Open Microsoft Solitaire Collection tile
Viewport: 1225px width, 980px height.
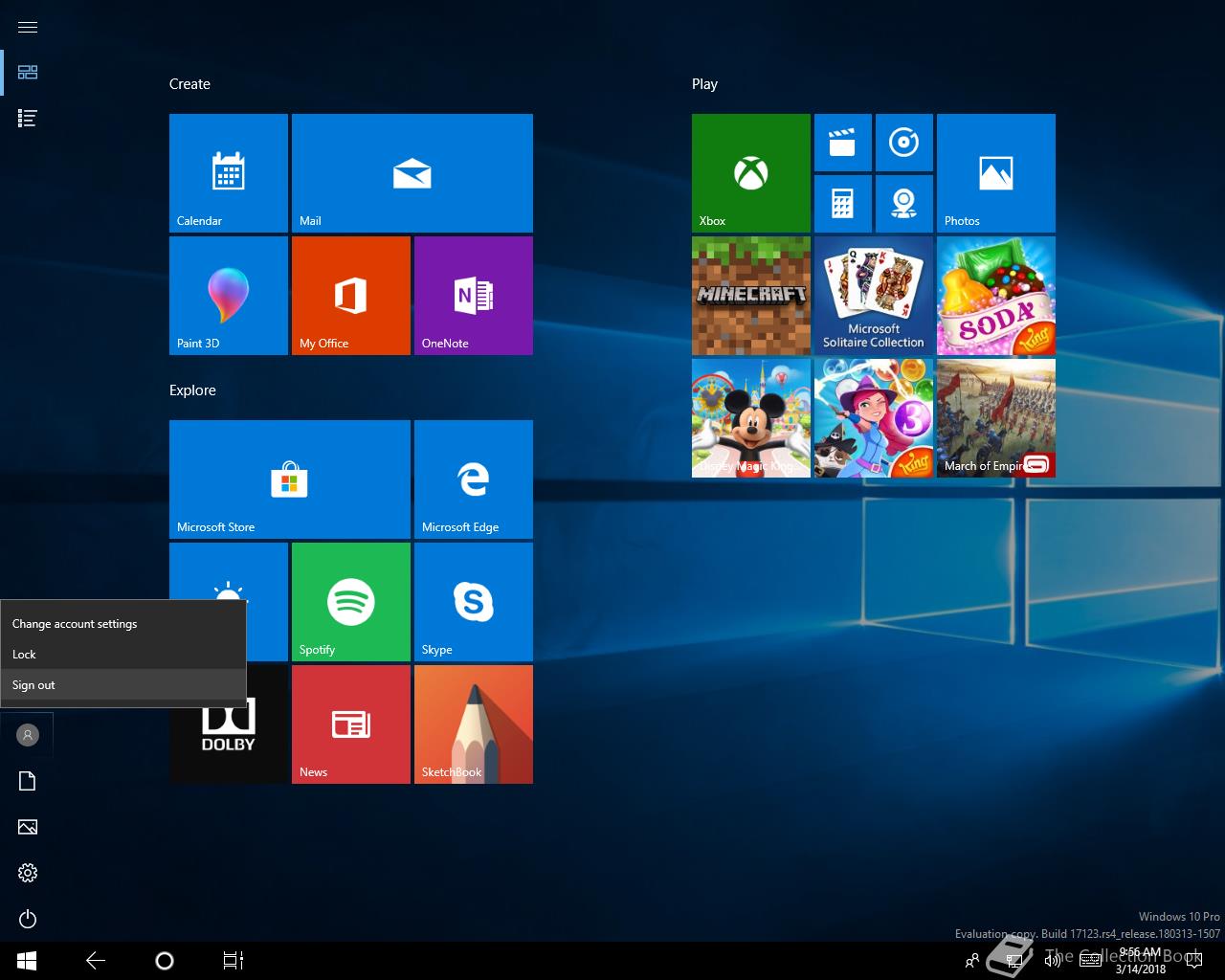point(874,296)
